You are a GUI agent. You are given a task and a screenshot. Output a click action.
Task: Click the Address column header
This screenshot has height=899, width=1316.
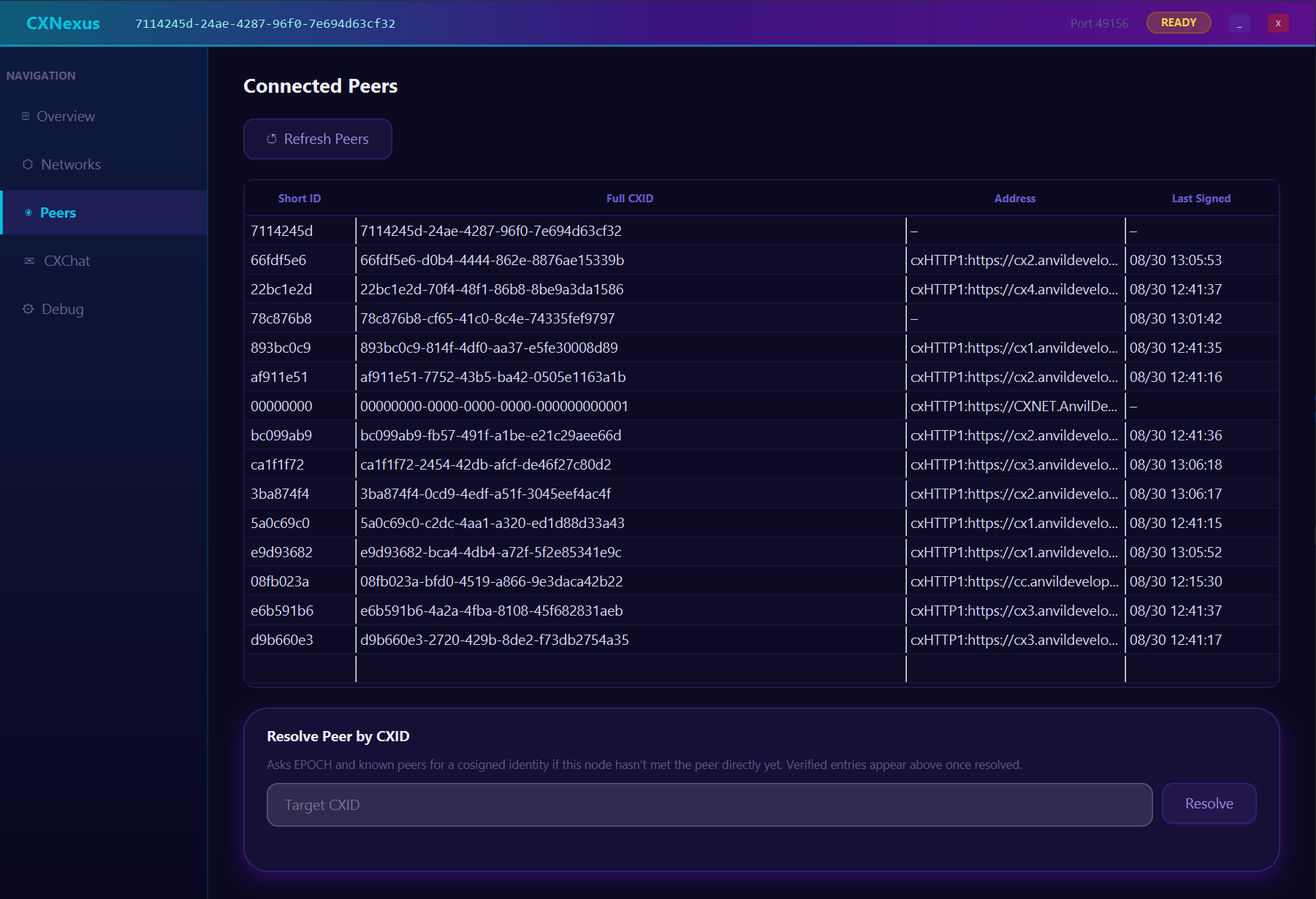point(1015,199)
